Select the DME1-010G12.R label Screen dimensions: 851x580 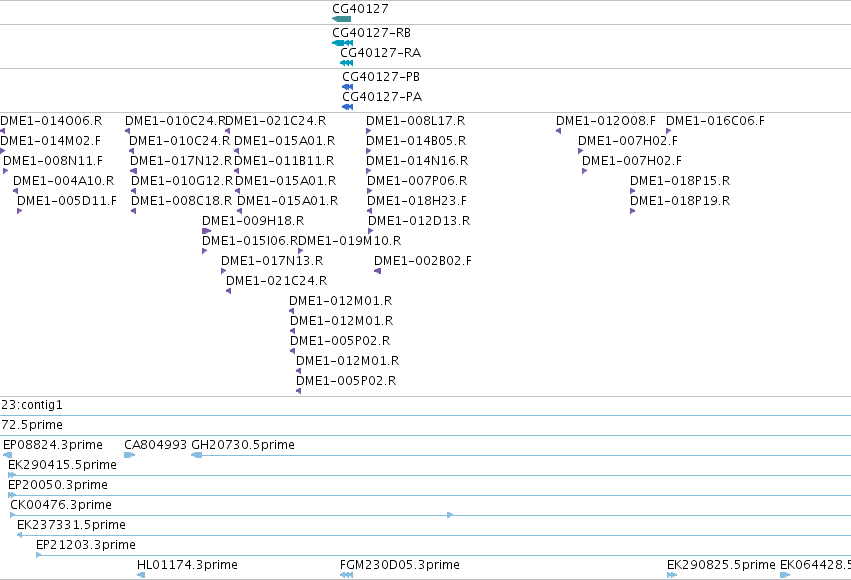tap(182, 181)
